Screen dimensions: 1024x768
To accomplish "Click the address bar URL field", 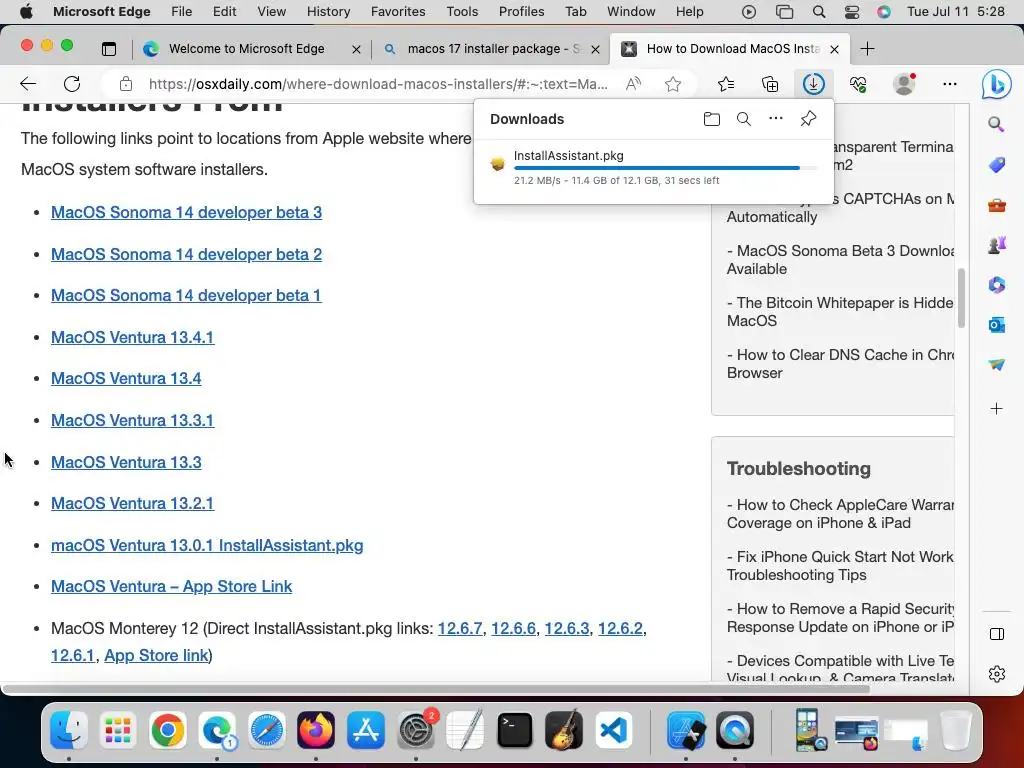I will (379, 84).
